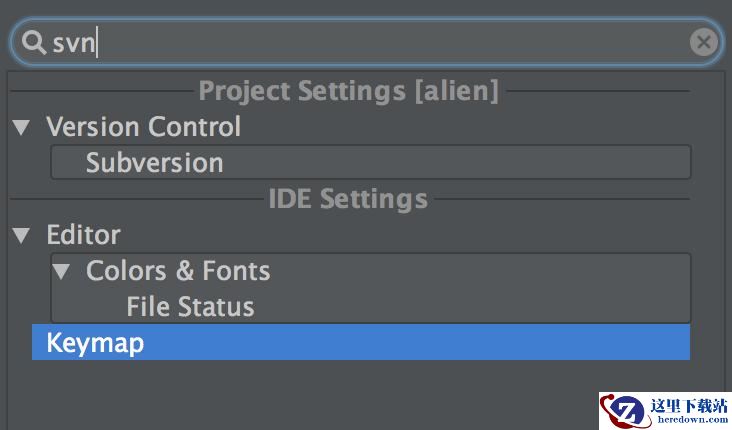Image resolution: width=732 pixels, height=430 pixels.
Task: Collapse the Colors & Fonts subtree arrow
Action: tap(61, 271)
